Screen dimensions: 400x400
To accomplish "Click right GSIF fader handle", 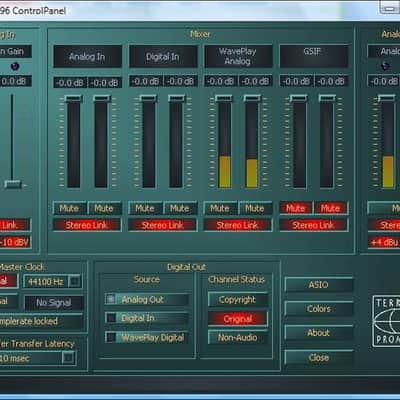I will click(x=327, y=98).
